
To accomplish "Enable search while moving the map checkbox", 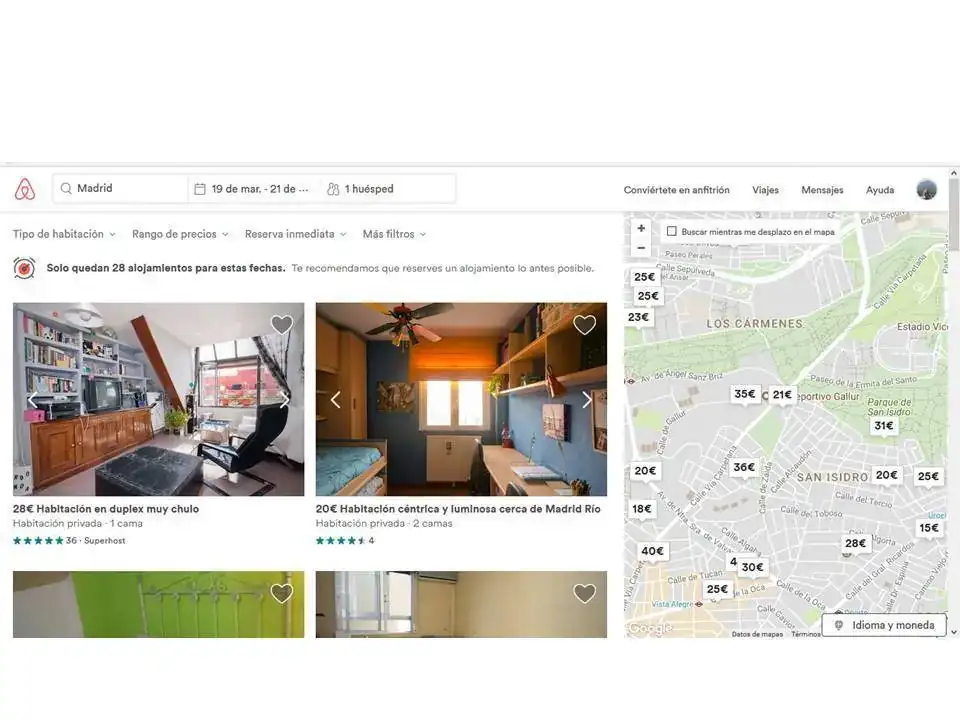I will [x=672, y=232].
